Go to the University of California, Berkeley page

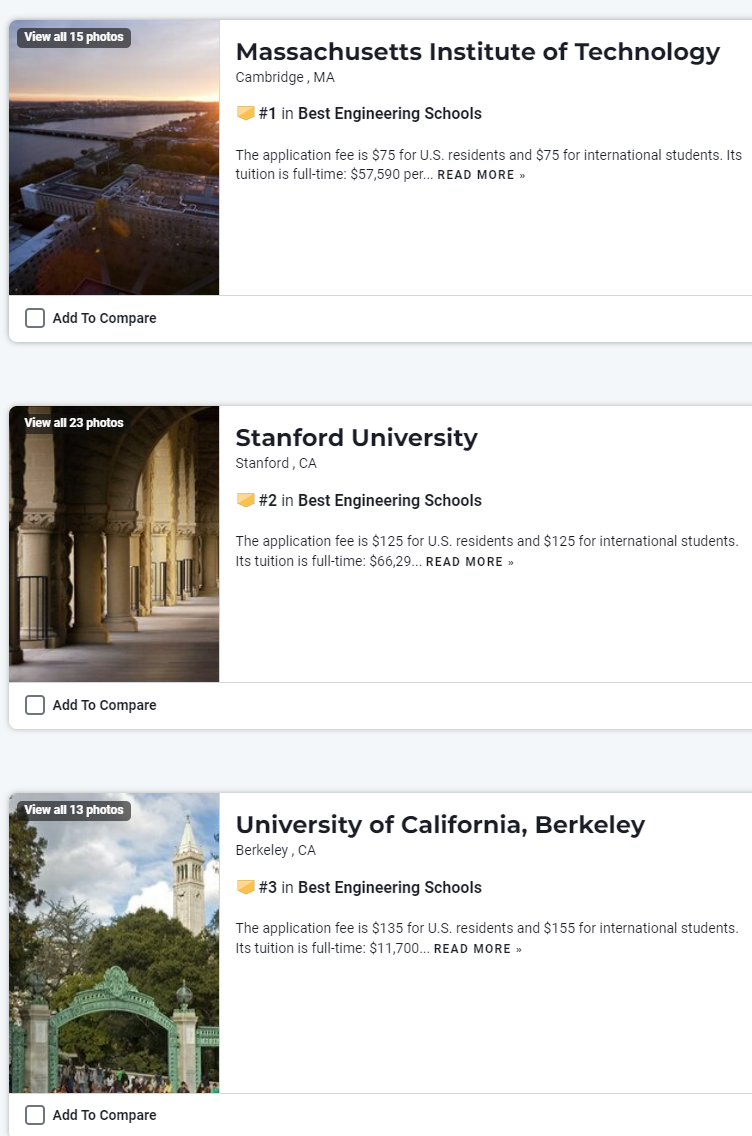click(x=440, y=825)
